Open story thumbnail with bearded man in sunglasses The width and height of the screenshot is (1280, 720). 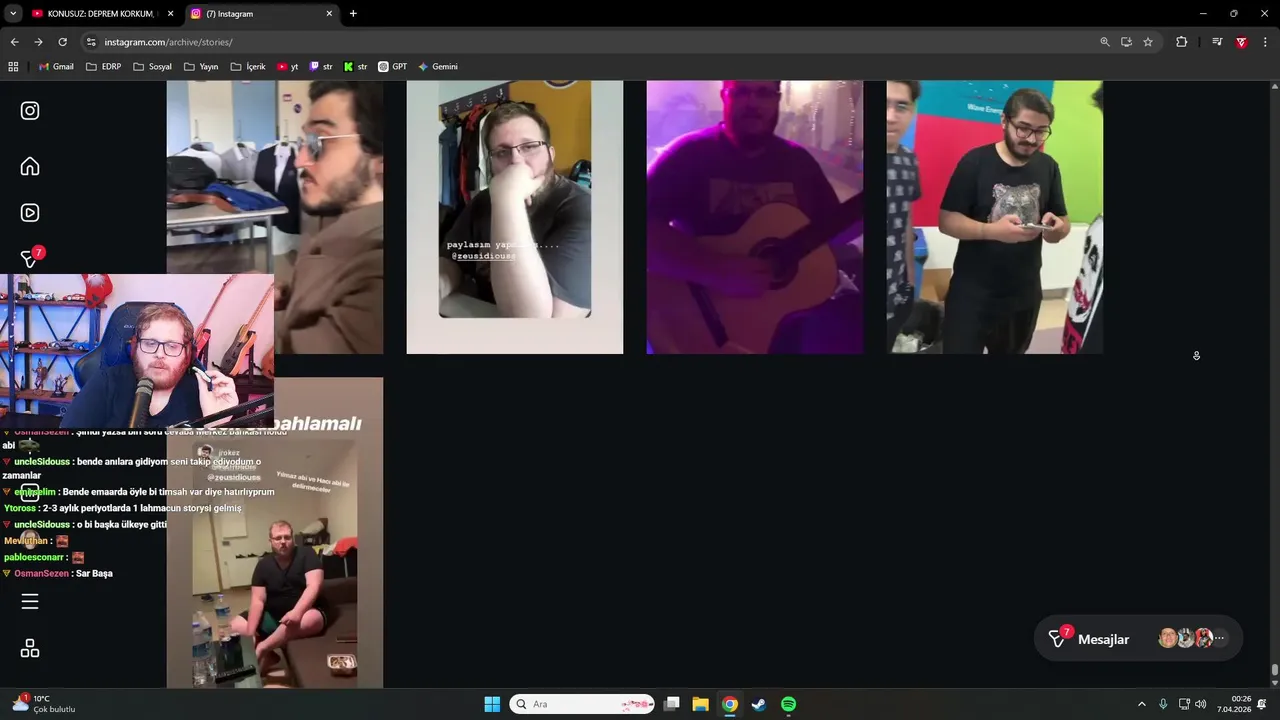tap(275, 217)
